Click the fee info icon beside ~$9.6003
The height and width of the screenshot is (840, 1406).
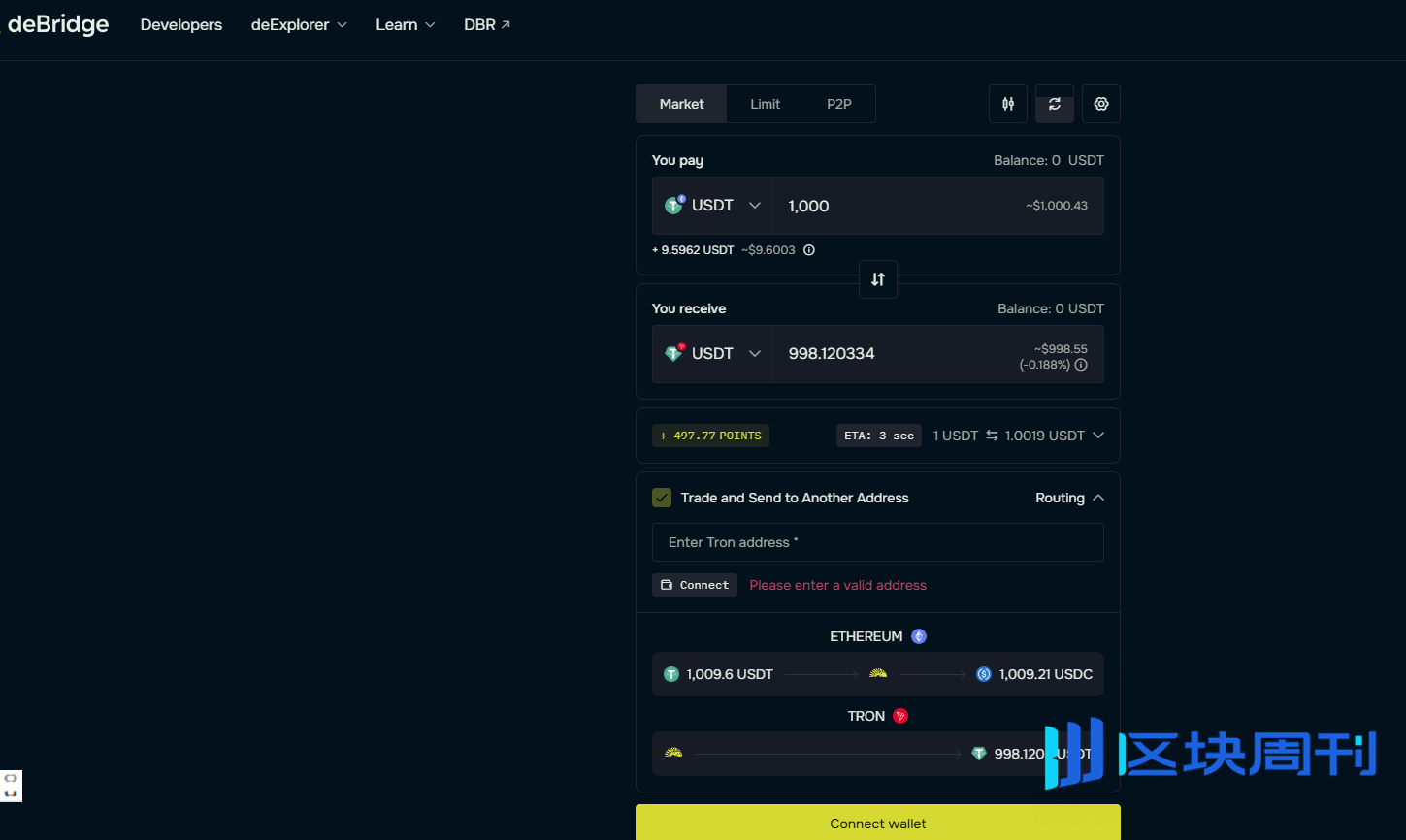(809, 250)
